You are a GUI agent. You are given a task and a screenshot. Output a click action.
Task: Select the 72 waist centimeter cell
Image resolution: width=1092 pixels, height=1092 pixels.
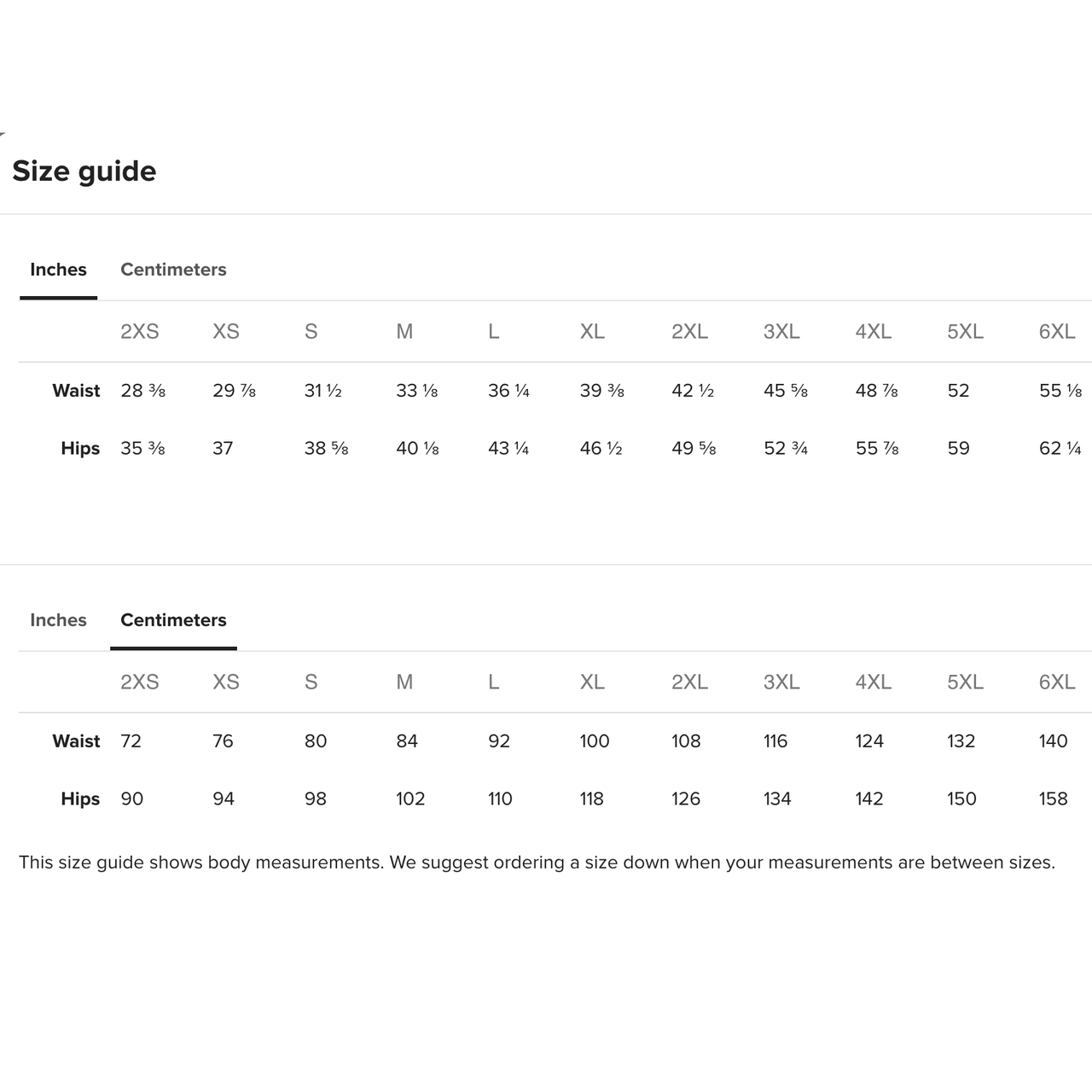click(x=131, y=741)
